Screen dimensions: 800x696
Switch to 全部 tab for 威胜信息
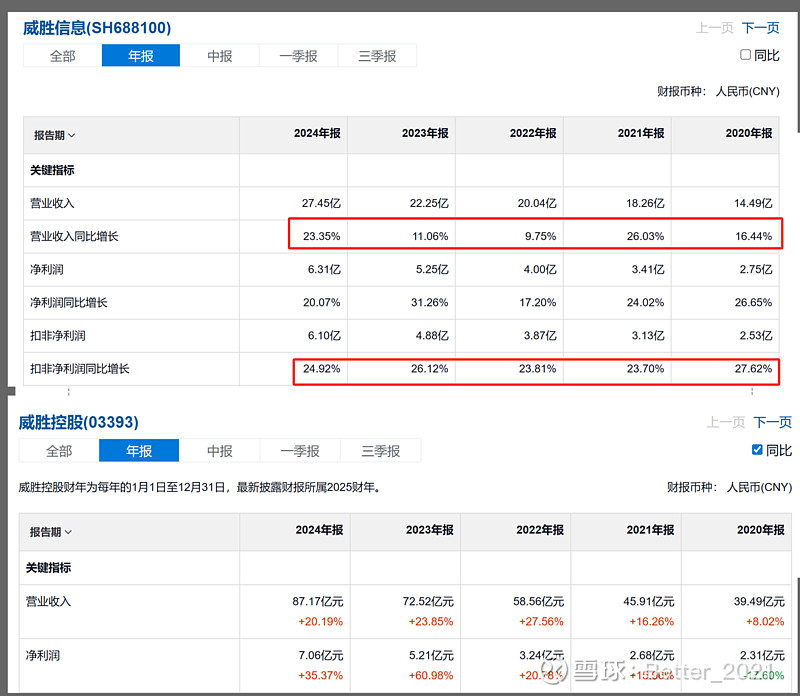pyautogui.click(x=62, y=56)
